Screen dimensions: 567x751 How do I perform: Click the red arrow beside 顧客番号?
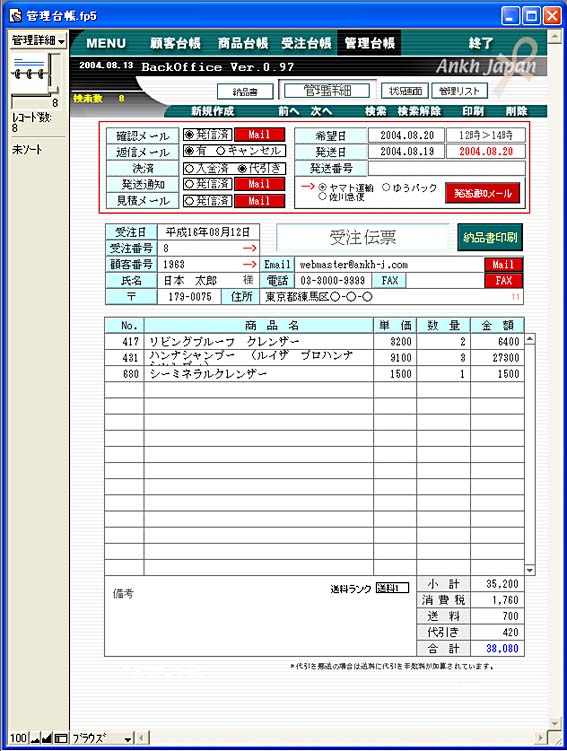point(249,264)
